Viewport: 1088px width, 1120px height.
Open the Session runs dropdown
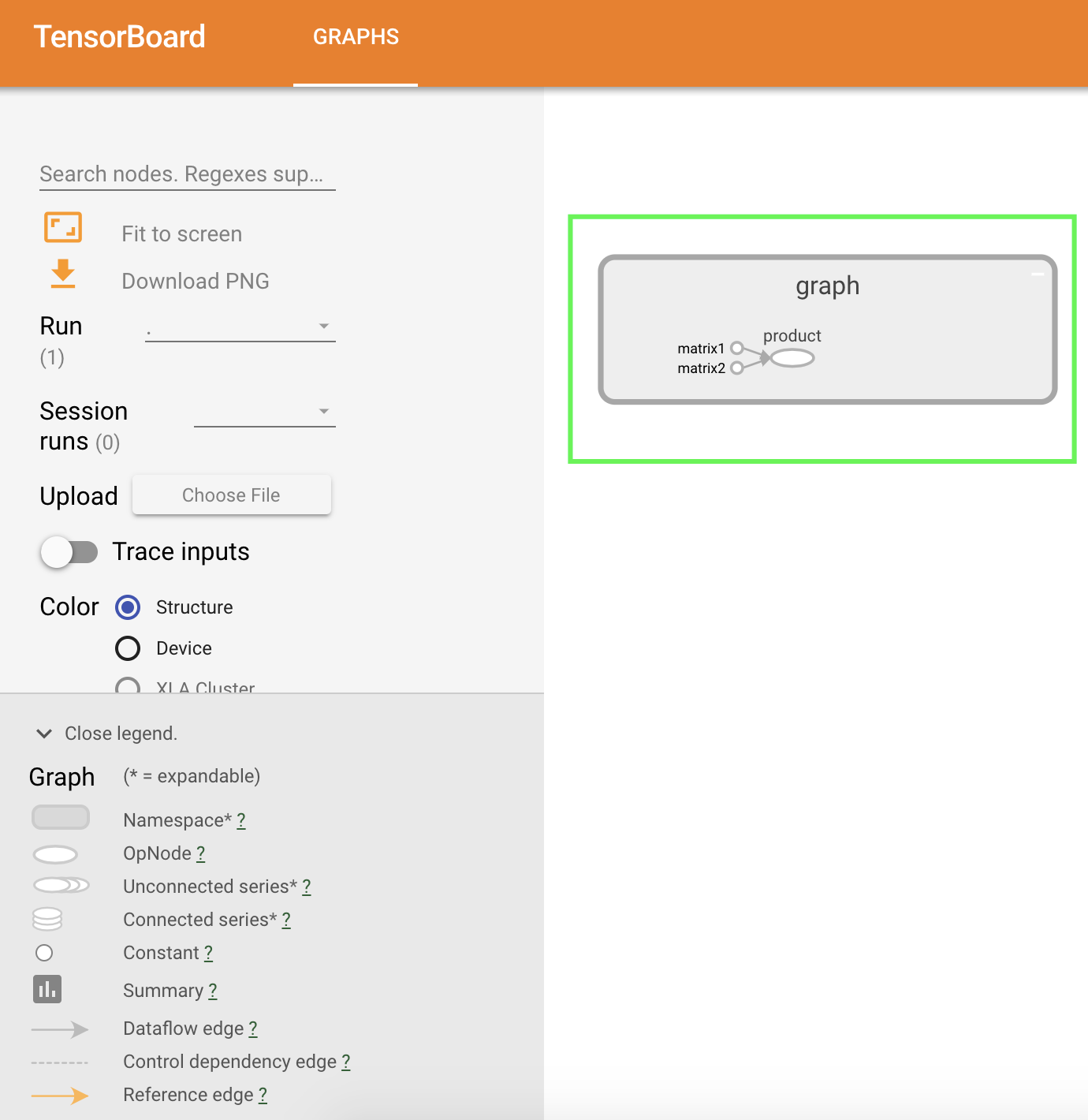[265, 412]
